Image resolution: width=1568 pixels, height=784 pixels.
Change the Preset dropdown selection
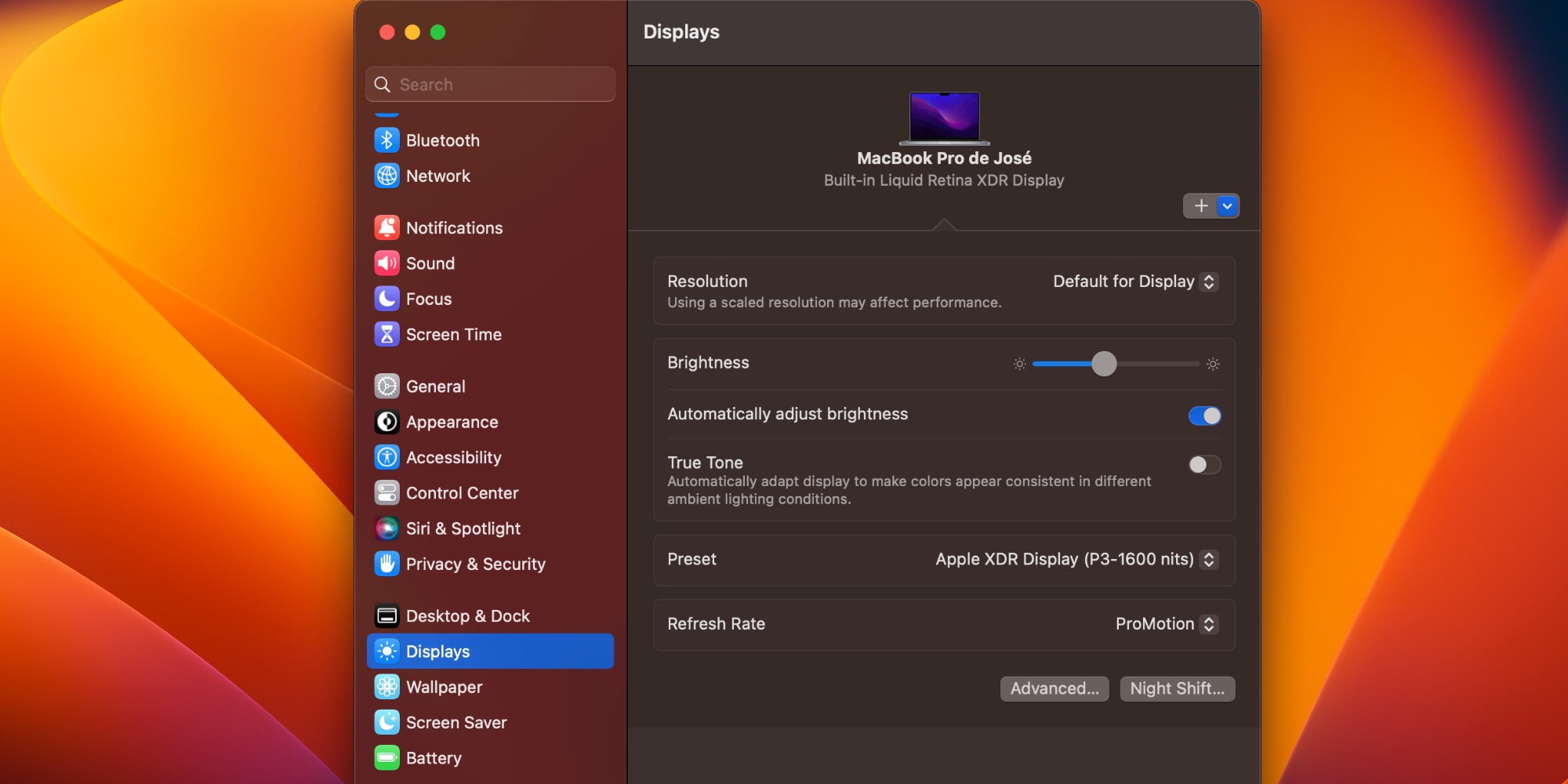coord(1072,559)
